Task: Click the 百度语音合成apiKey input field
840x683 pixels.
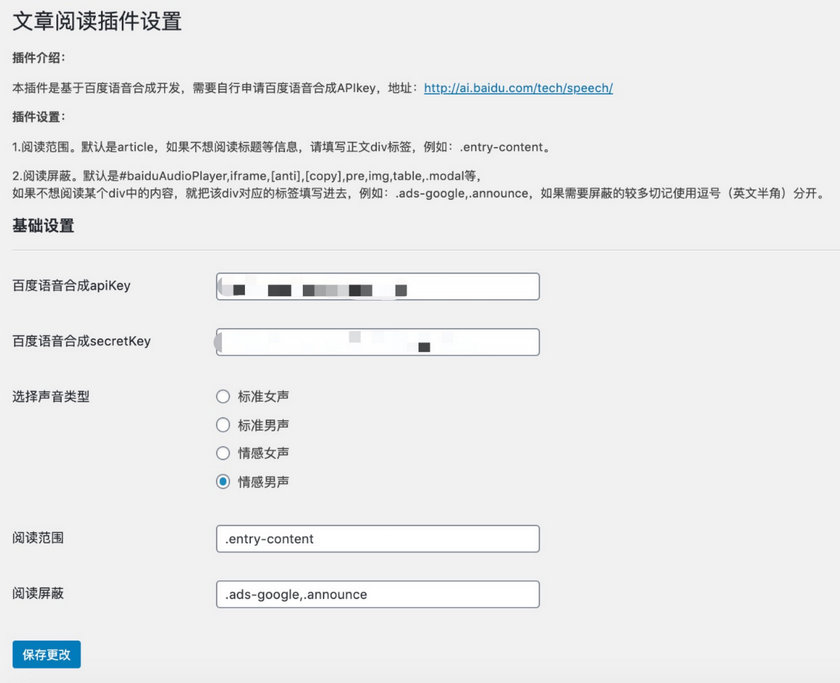Action: (377, 286)
